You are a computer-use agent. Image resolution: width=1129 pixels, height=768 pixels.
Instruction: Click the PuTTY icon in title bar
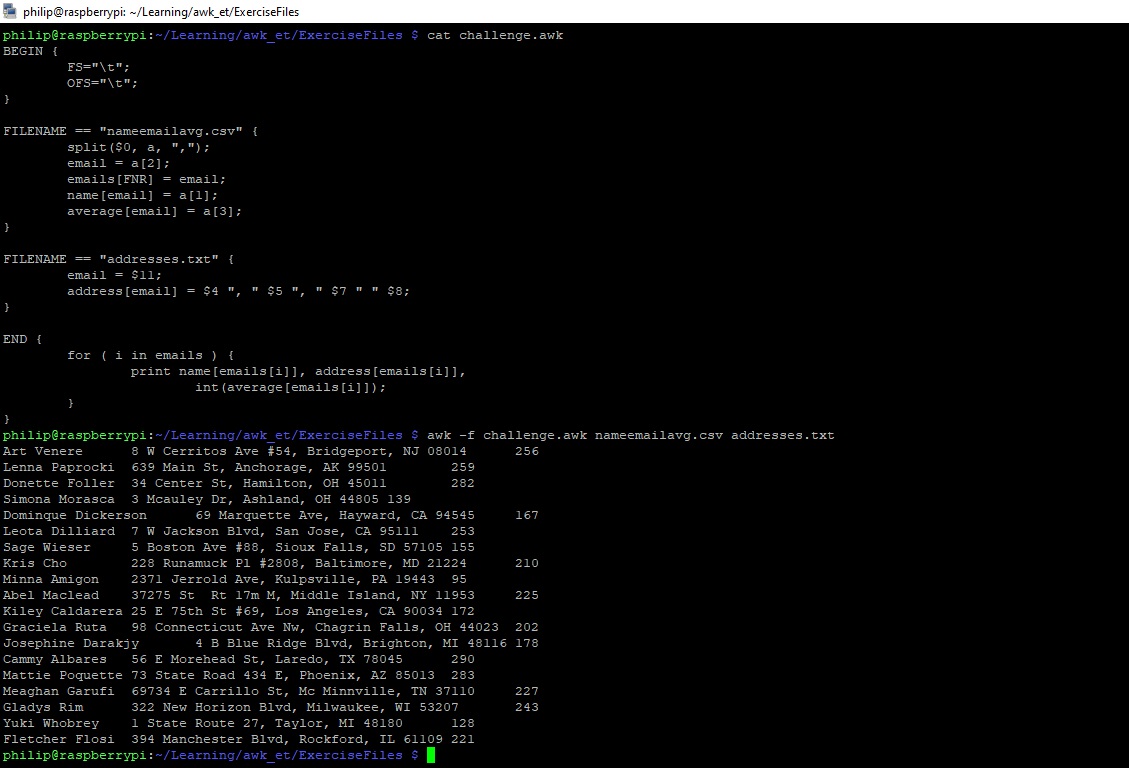[9, 11]
